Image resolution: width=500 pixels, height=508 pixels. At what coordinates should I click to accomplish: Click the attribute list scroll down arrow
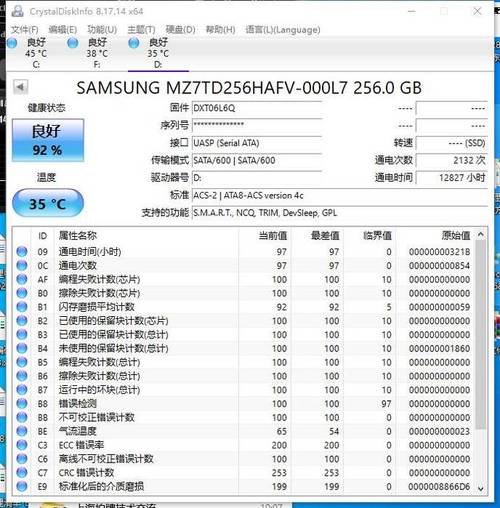click(x=481, y=488)
